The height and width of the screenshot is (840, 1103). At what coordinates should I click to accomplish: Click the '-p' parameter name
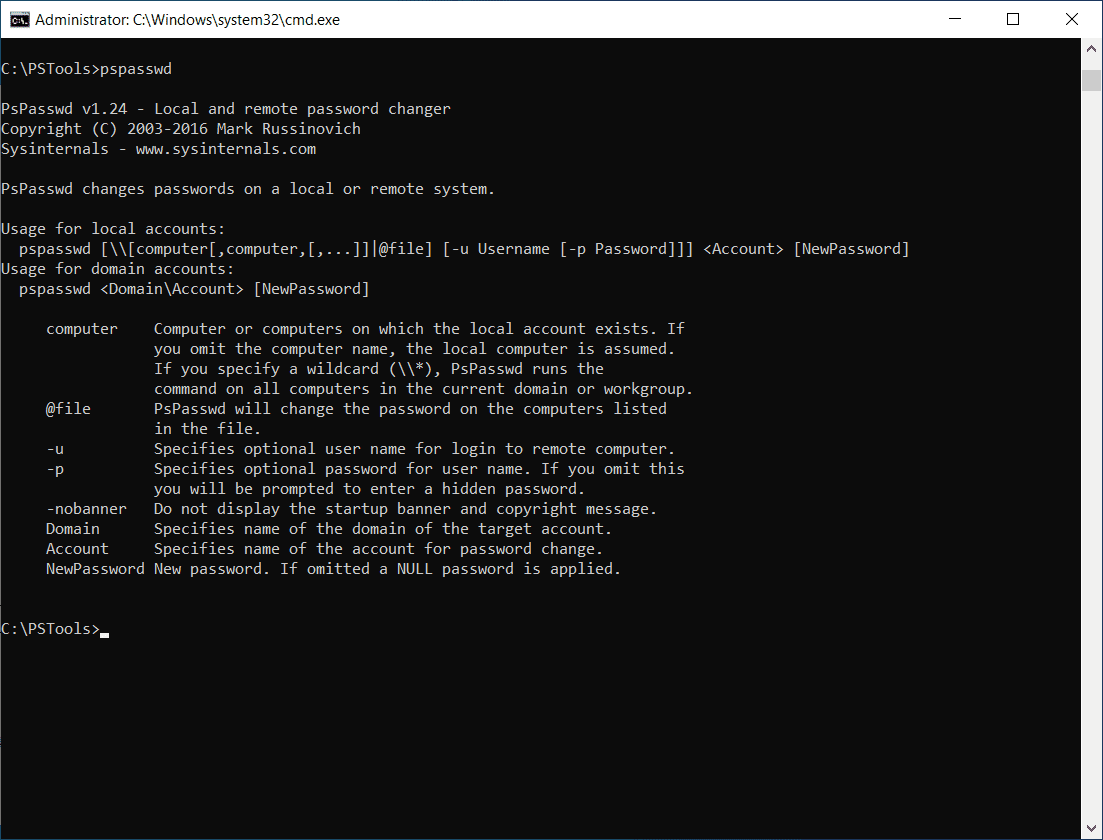point(55,469)
